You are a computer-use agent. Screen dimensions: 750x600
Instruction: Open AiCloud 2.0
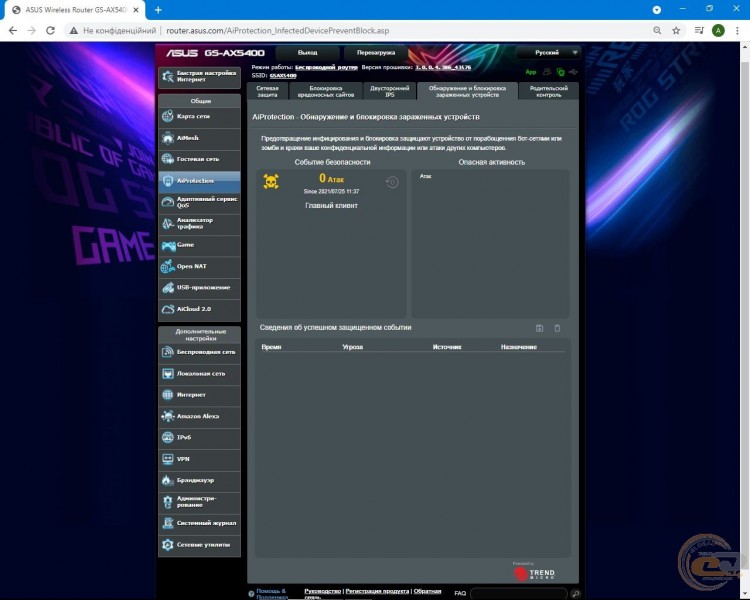pyautogui.click(x=199, y=309)
